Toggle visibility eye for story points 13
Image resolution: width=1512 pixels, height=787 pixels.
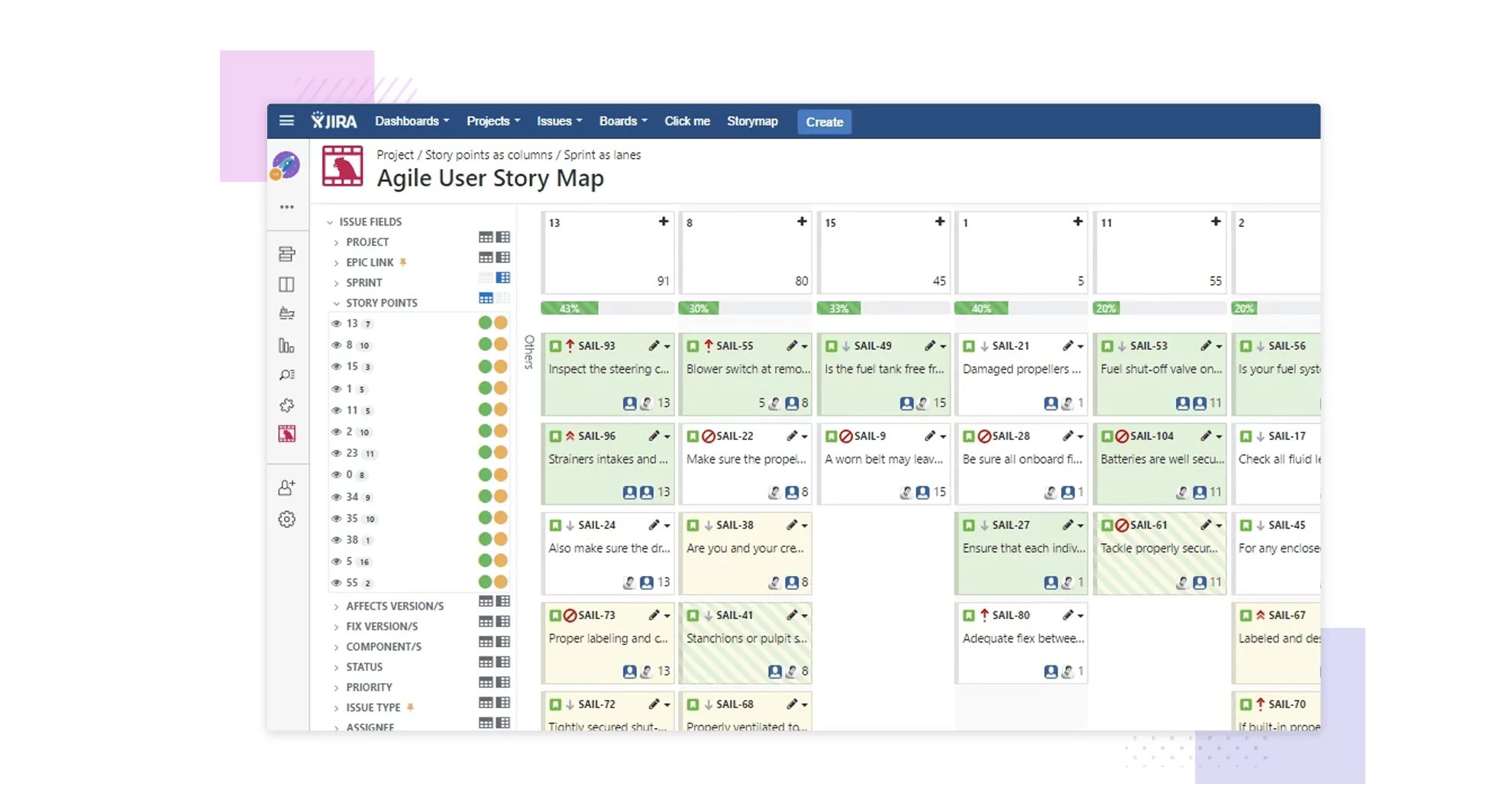tap(336, 323)
